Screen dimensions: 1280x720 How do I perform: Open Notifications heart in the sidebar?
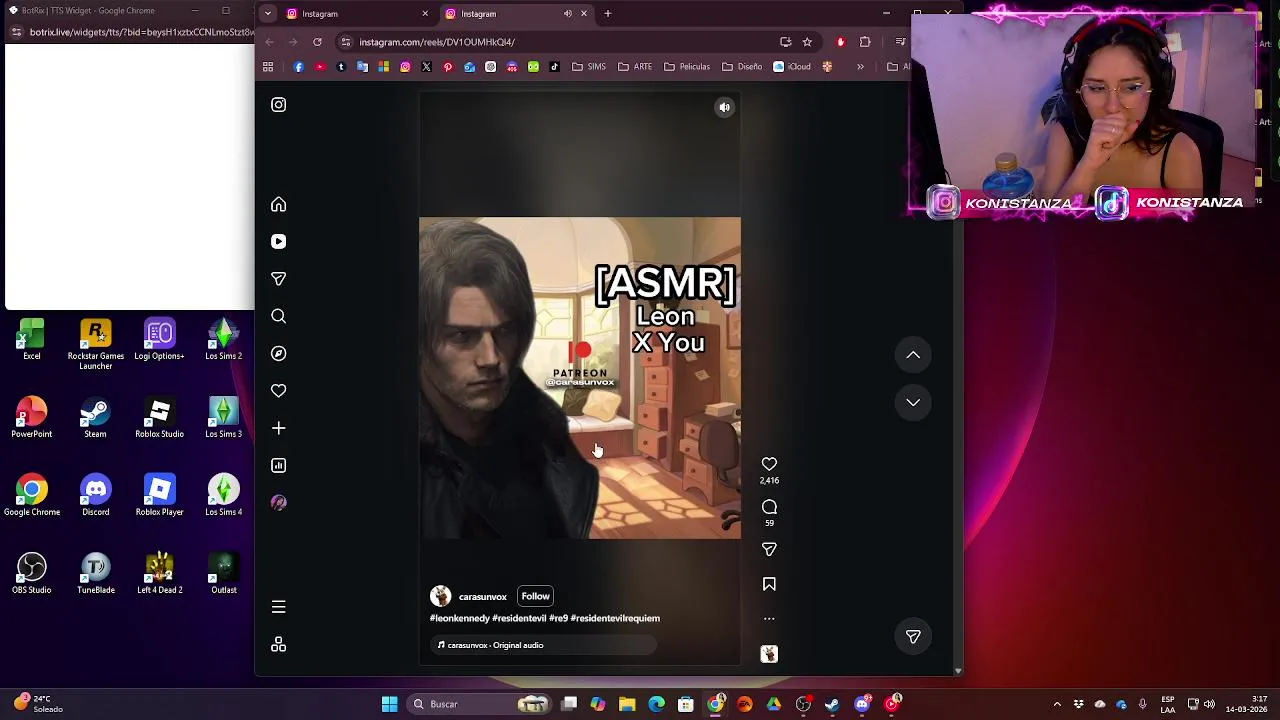coord(279,391)
